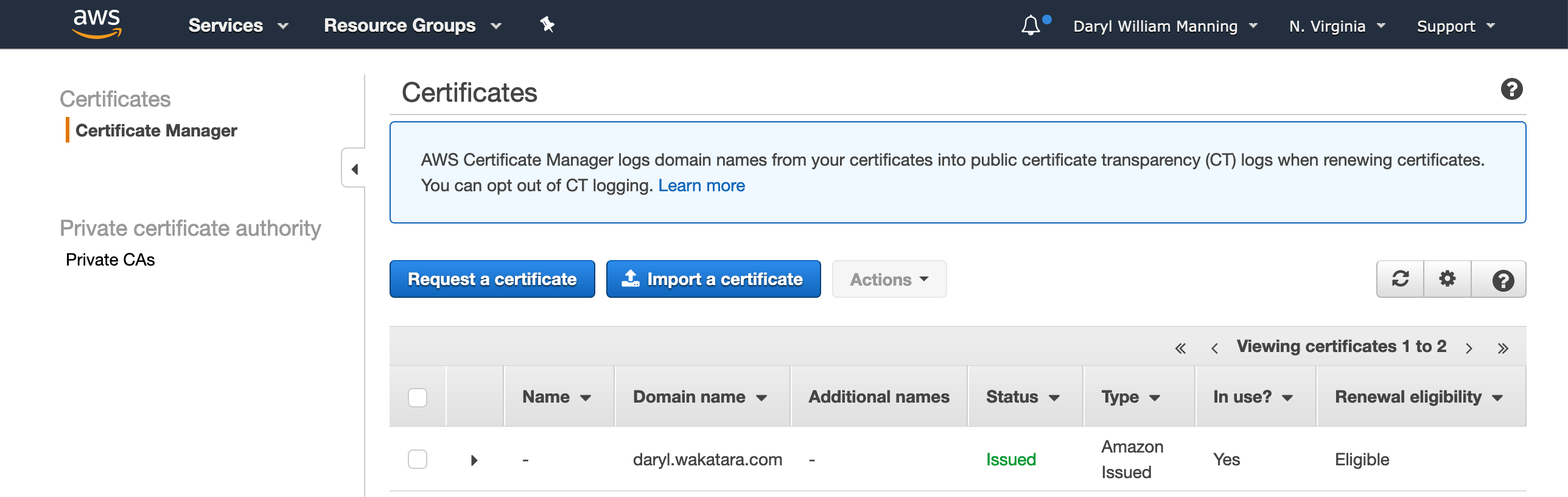Open the notifications bell
This screenshot has width=1568, height=497.
click(x=1031, y=26)
